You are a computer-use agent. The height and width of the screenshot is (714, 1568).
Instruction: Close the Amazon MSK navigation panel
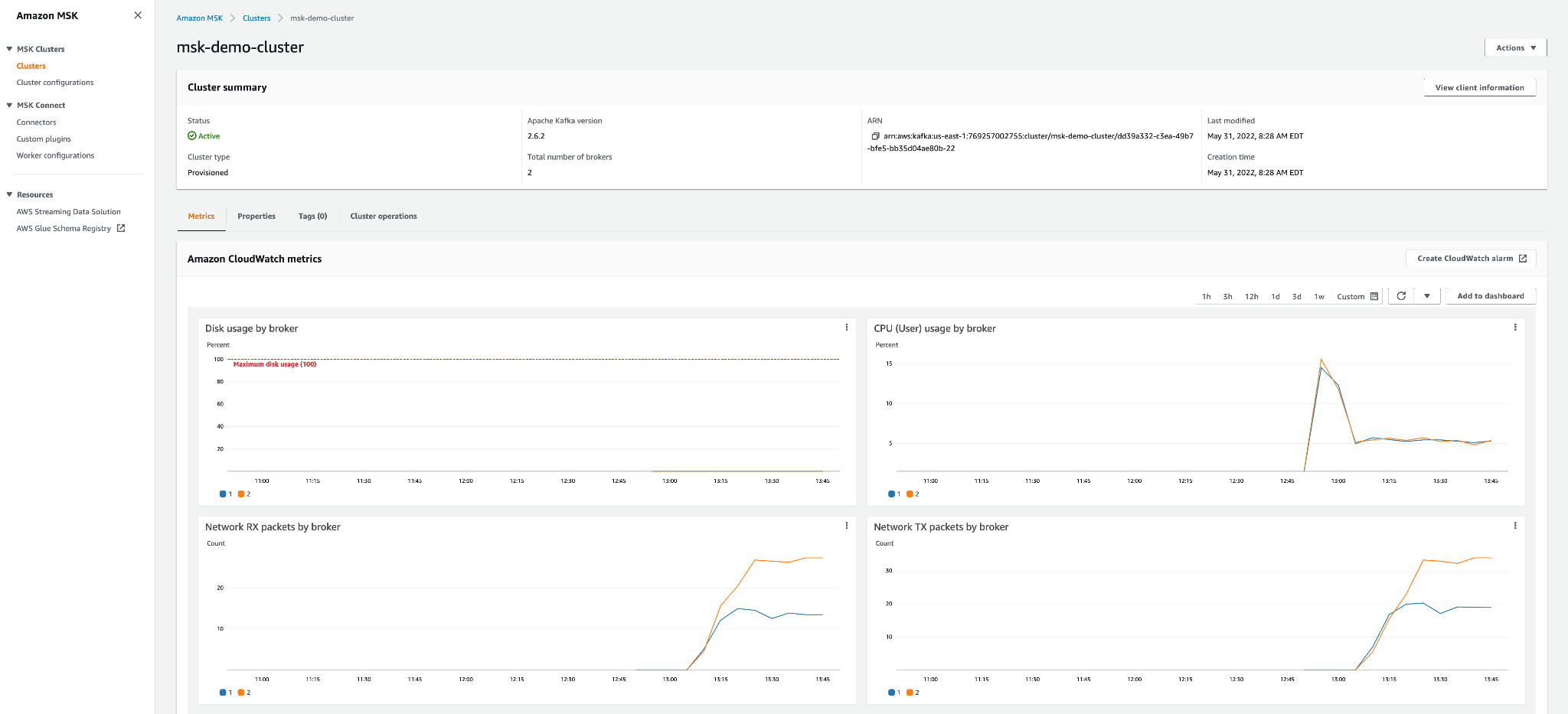click(137, 15)
